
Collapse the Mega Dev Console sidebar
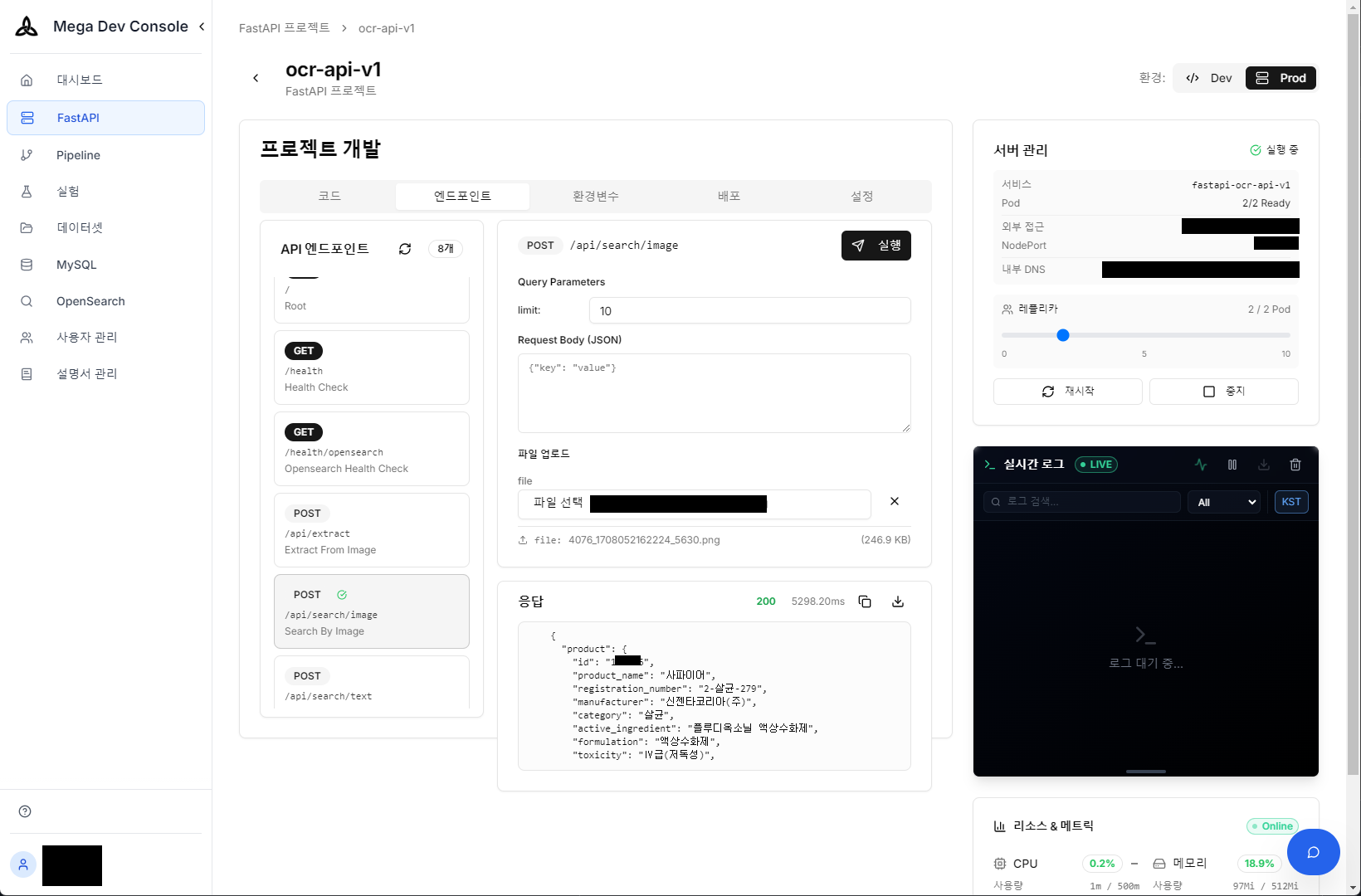coord(201,26)
